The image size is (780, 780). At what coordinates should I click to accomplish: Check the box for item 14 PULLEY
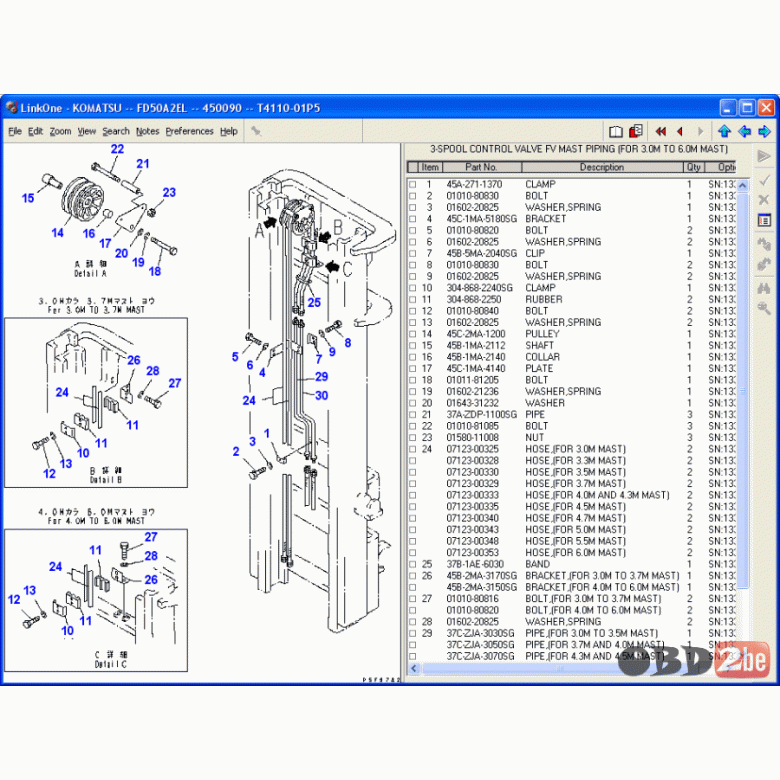[x=413, y=334]
